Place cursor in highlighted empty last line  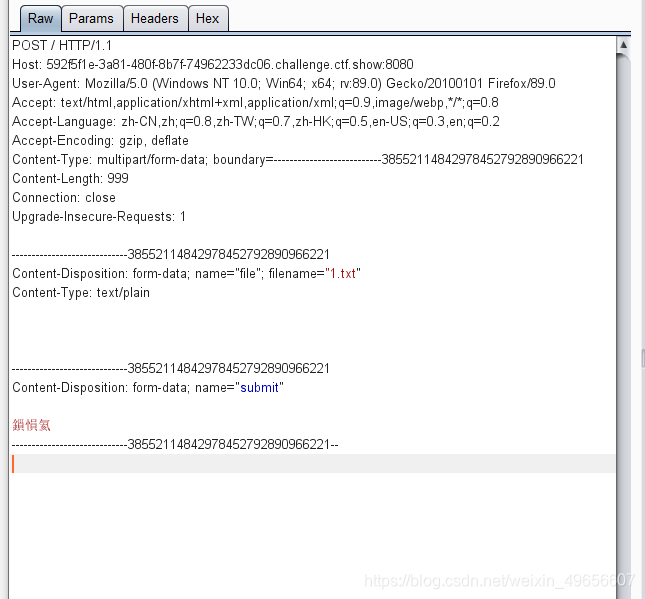coord(313,464)
